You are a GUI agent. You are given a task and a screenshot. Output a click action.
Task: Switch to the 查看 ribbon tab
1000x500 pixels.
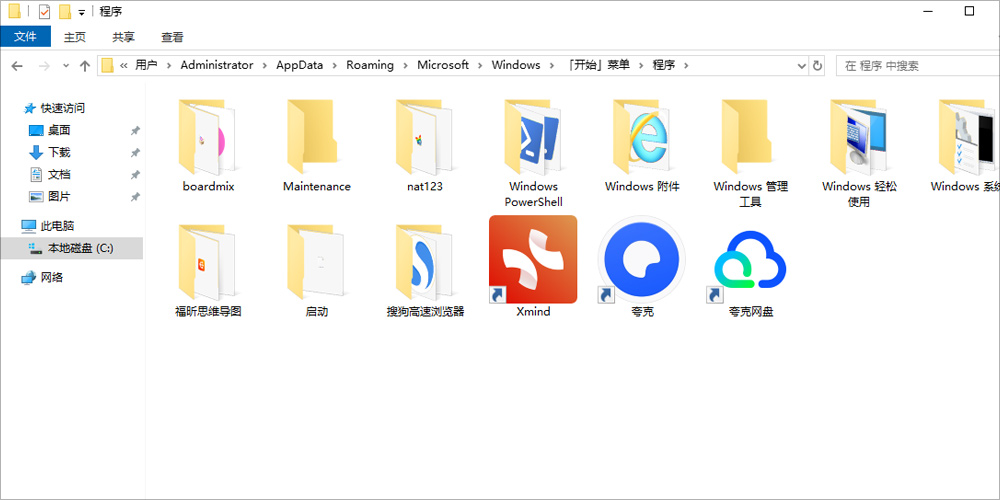(x=172, y=37)
